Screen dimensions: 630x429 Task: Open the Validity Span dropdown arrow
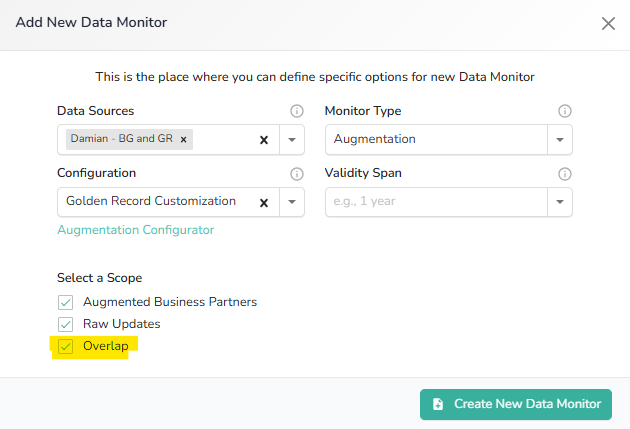click(560, 202)
